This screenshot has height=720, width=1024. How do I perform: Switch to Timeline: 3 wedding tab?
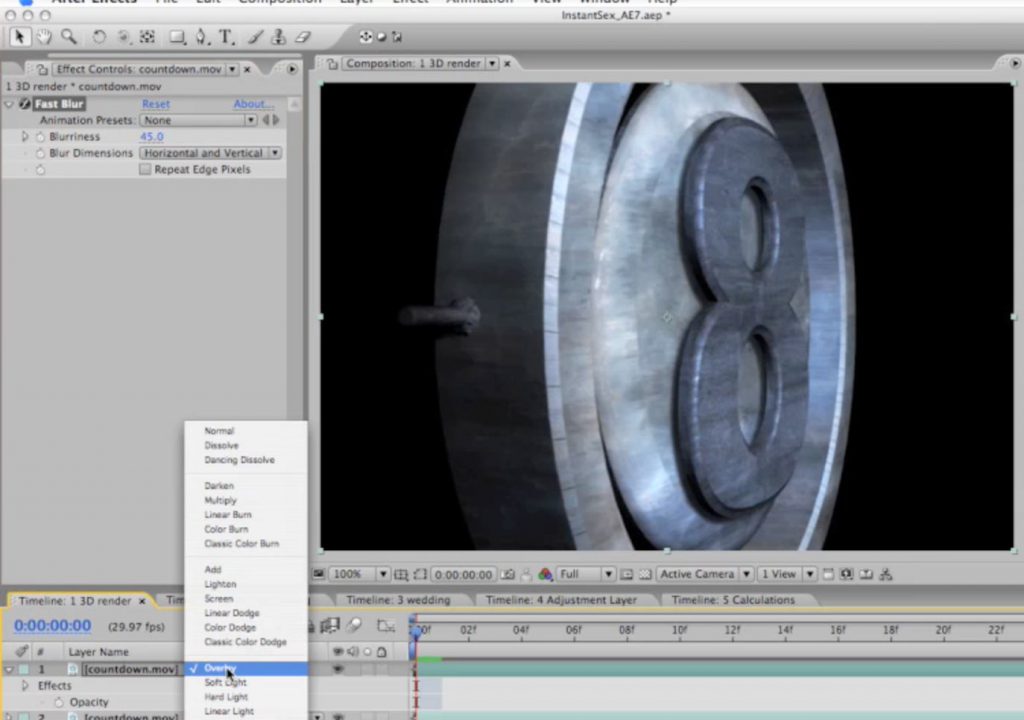coord(398,600)
